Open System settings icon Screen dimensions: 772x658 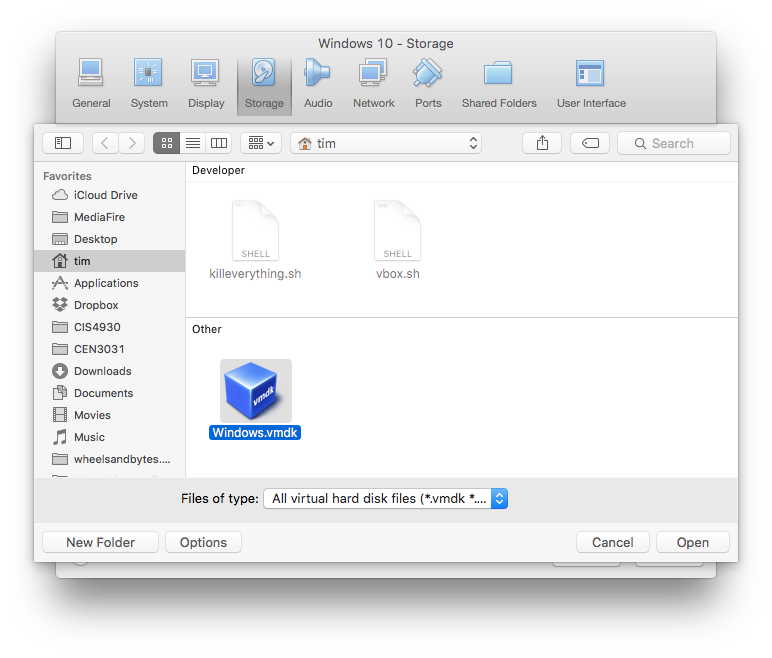tap(149, 84)
